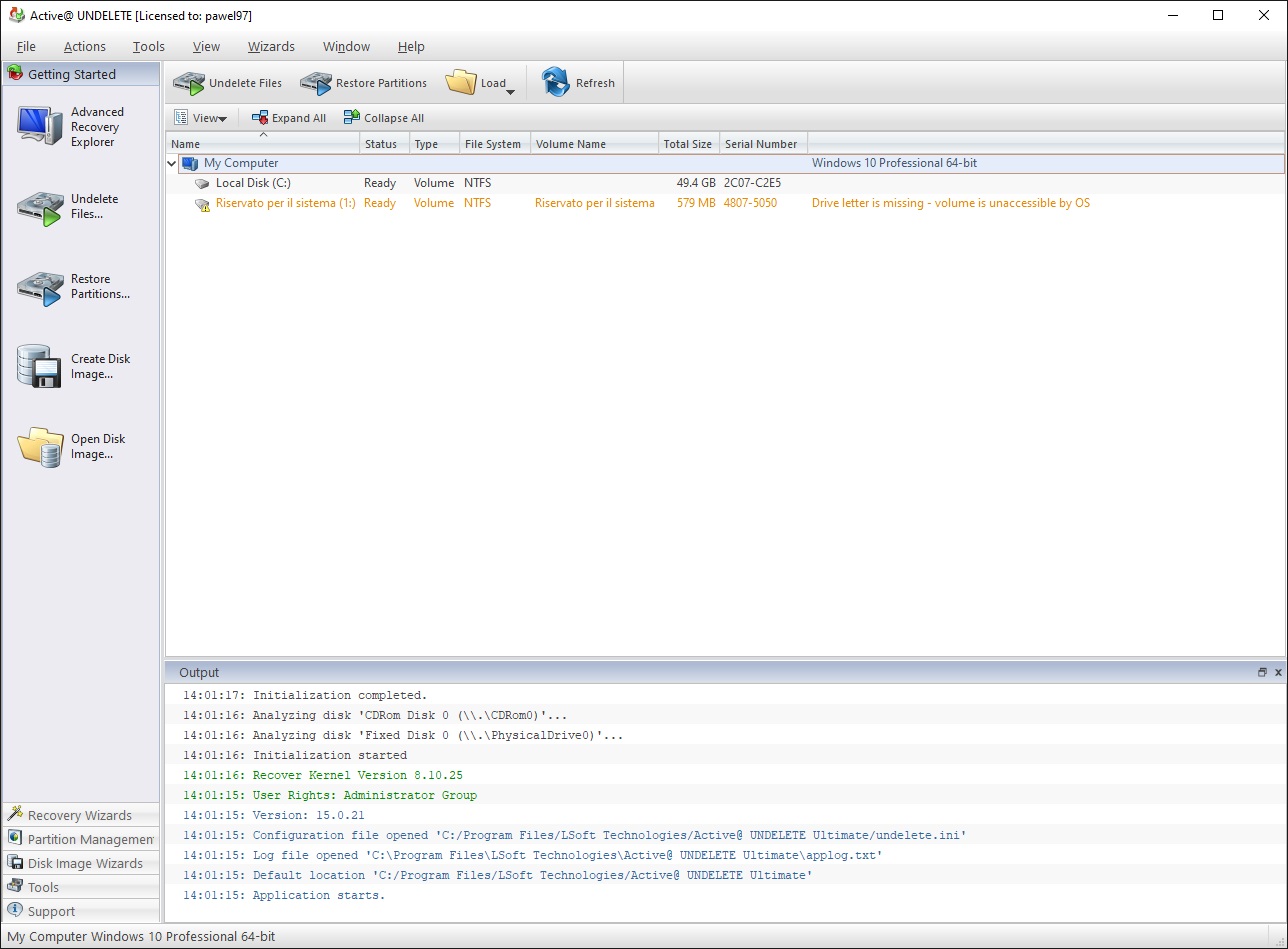Screen dimensions: 1288x949
Task: Click the status bar My Computer text
Action: tap(141, 937)
